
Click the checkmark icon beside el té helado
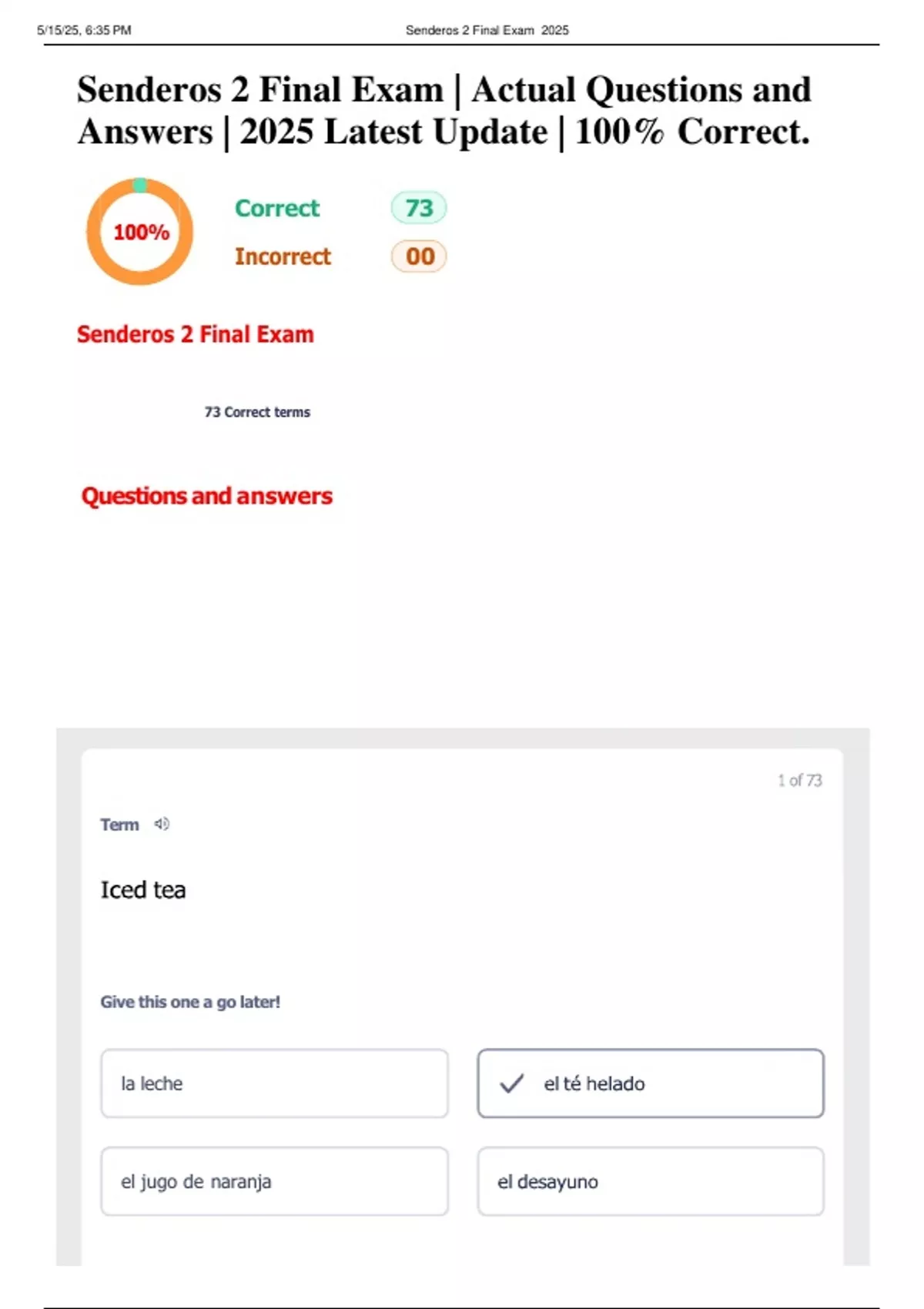point(511,1083)
